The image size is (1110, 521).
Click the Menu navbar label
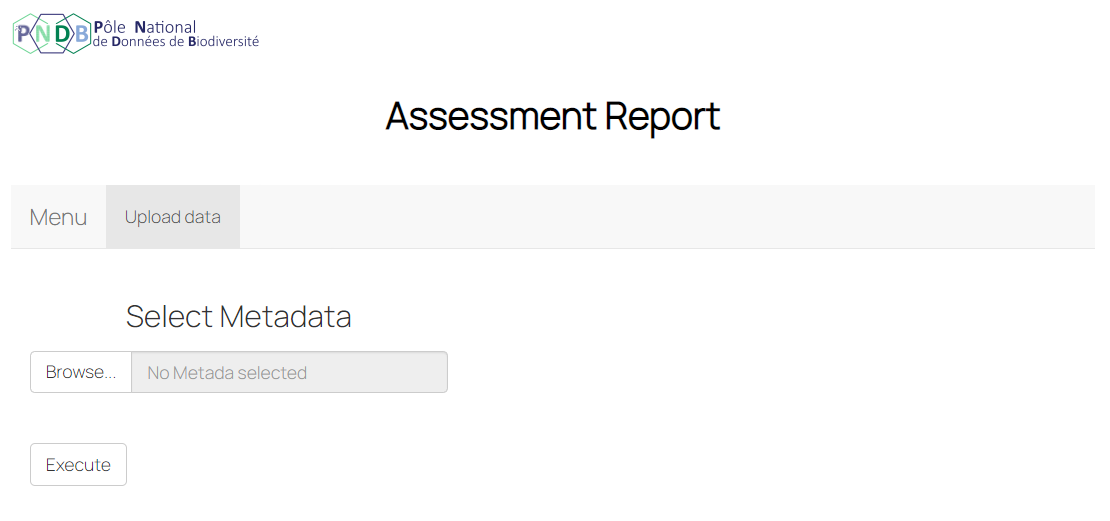click(x=58, y=217)
